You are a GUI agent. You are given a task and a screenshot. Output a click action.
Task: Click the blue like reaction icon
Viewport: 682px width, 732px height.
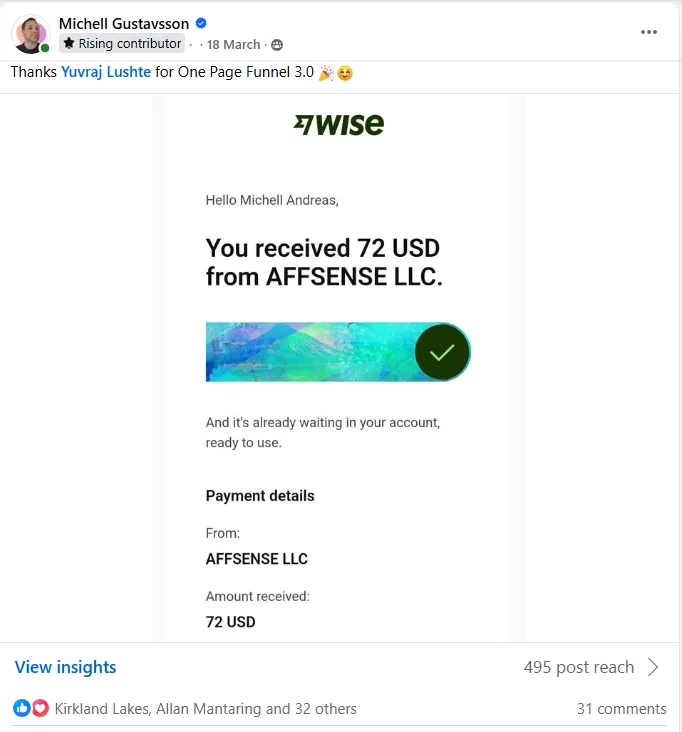coord(21,708)
